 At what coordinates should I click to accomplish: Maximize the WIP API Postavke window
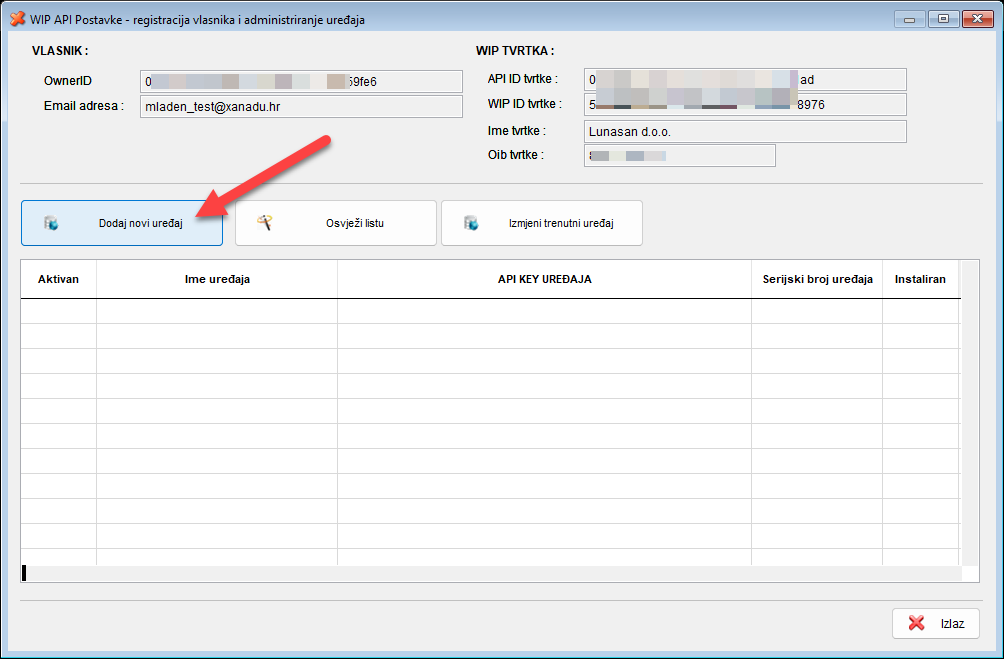pyautogui.click(x=941, y=18)
